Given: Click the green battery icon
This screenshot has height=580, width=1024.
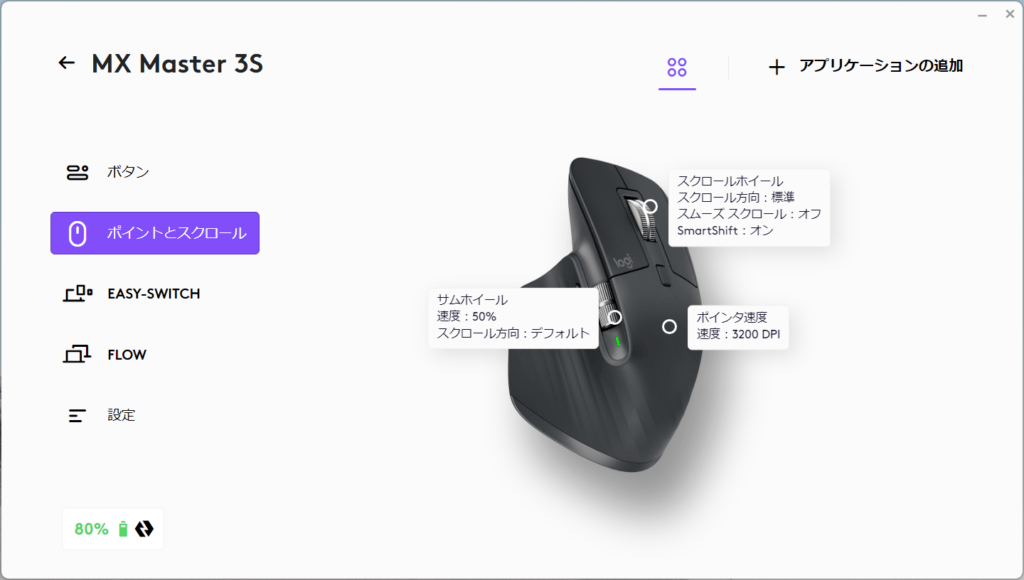Looking at the screenshot, I should [123, 528].
